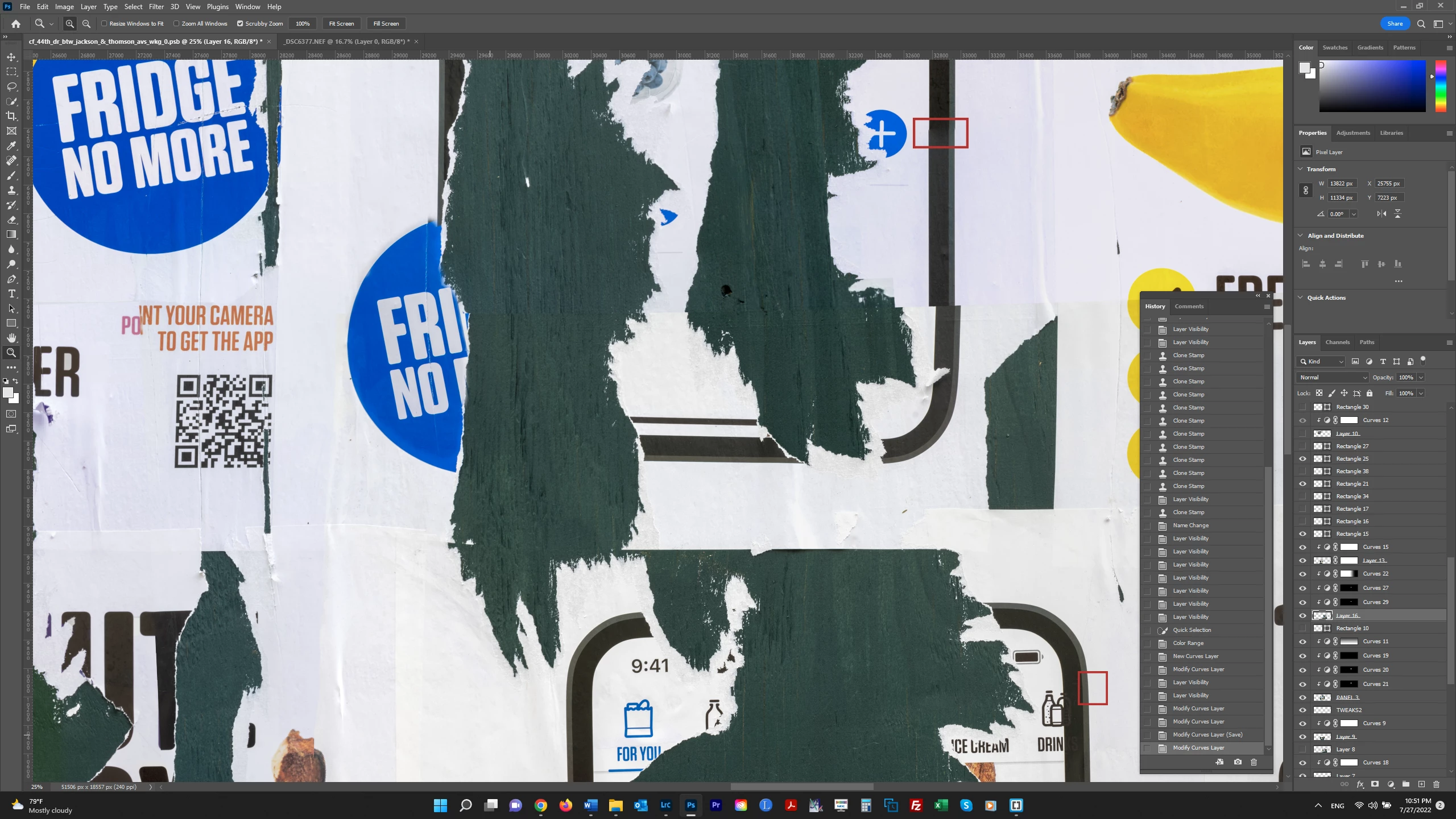Screen dimensions: 1456x819
Task: Switch to the Channels tab
Action: pyautogui.click(x=1337, y=342)
